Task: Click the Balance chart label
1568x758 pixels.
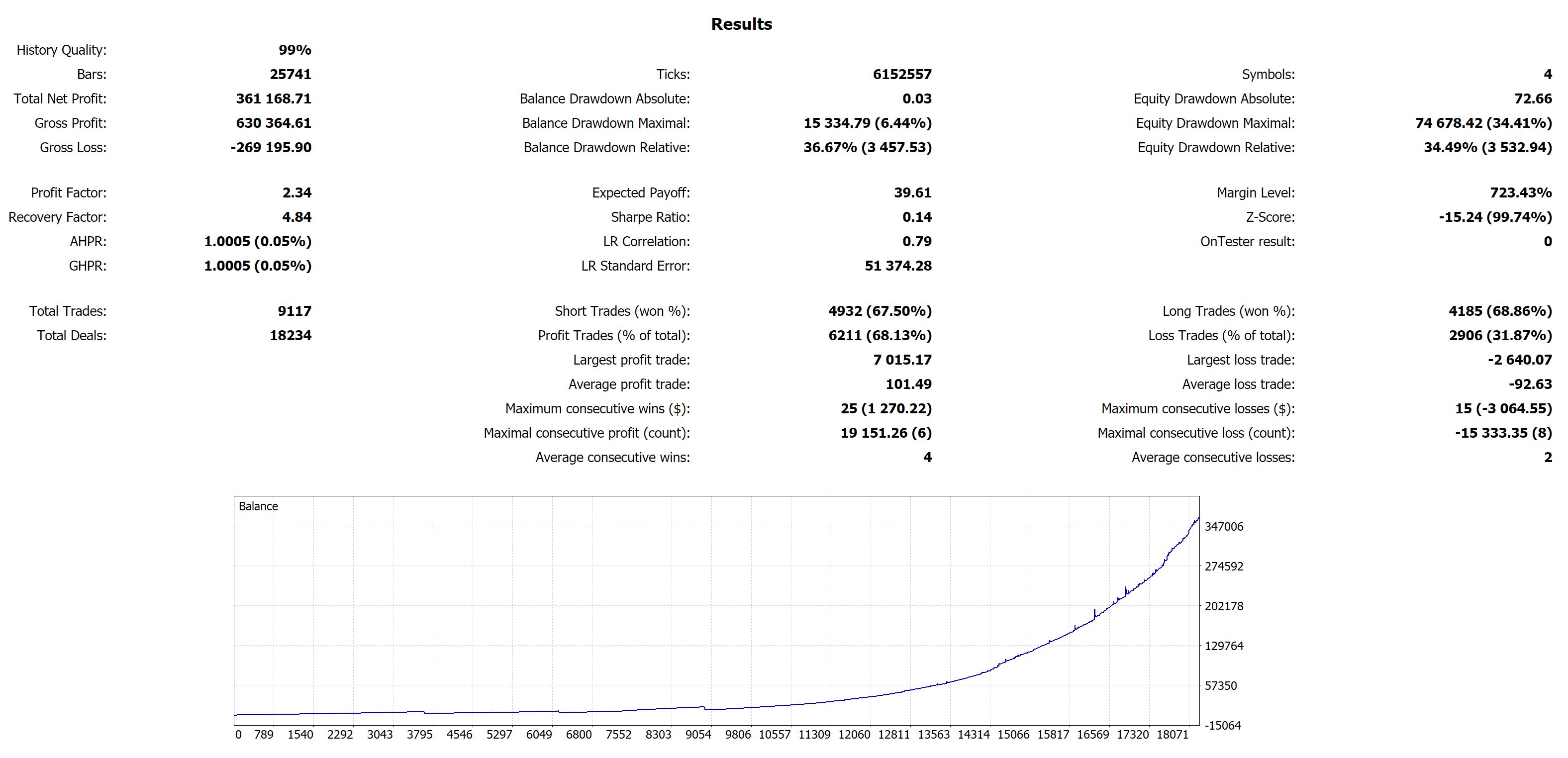Action: 258,506
